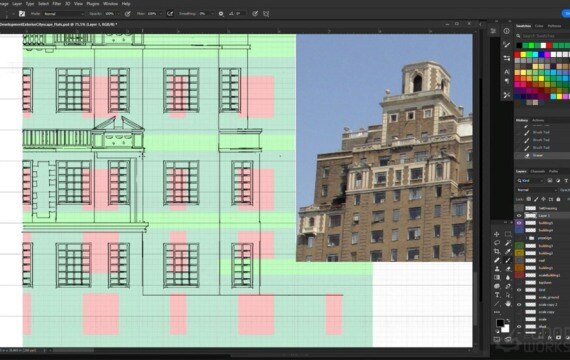Select the Blur tool droplet icon
This screenshot has height=360, width=570.
point(508,278)
